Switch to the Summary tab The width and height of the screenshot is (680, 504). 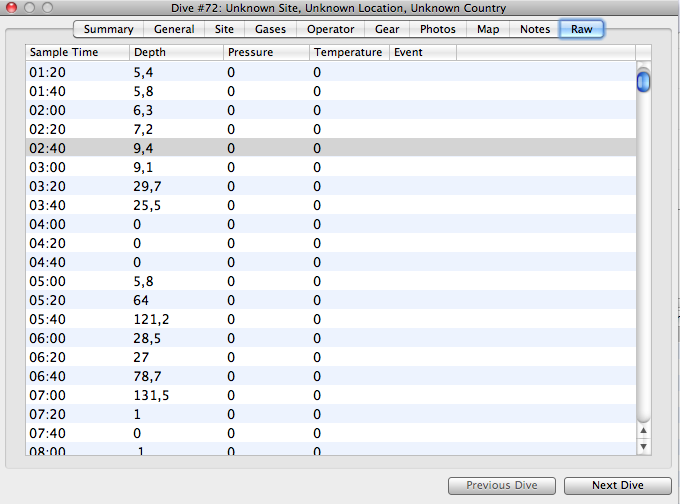108,29
